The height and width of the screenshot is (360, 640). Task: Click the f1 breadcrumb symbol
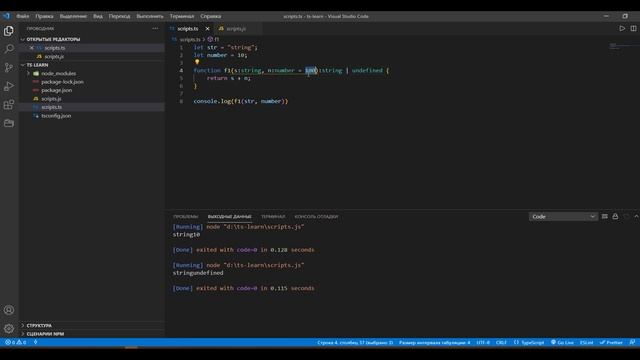click(x=213, y=39)
